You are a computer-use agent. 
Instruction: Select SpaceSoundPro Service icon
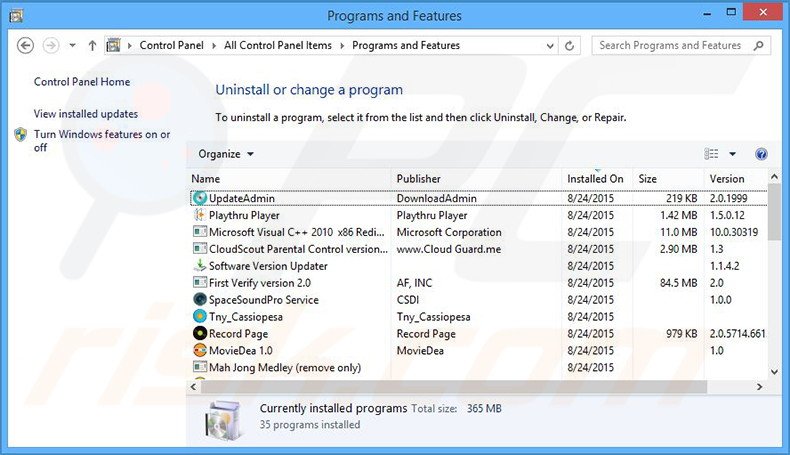pos(200,299)
